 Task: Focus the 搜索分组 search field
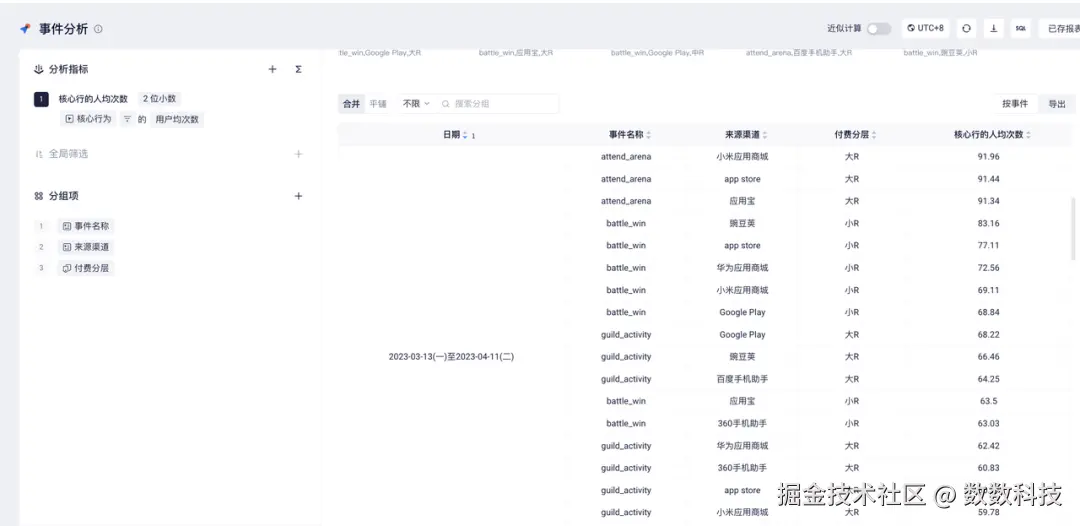point(498,104)
